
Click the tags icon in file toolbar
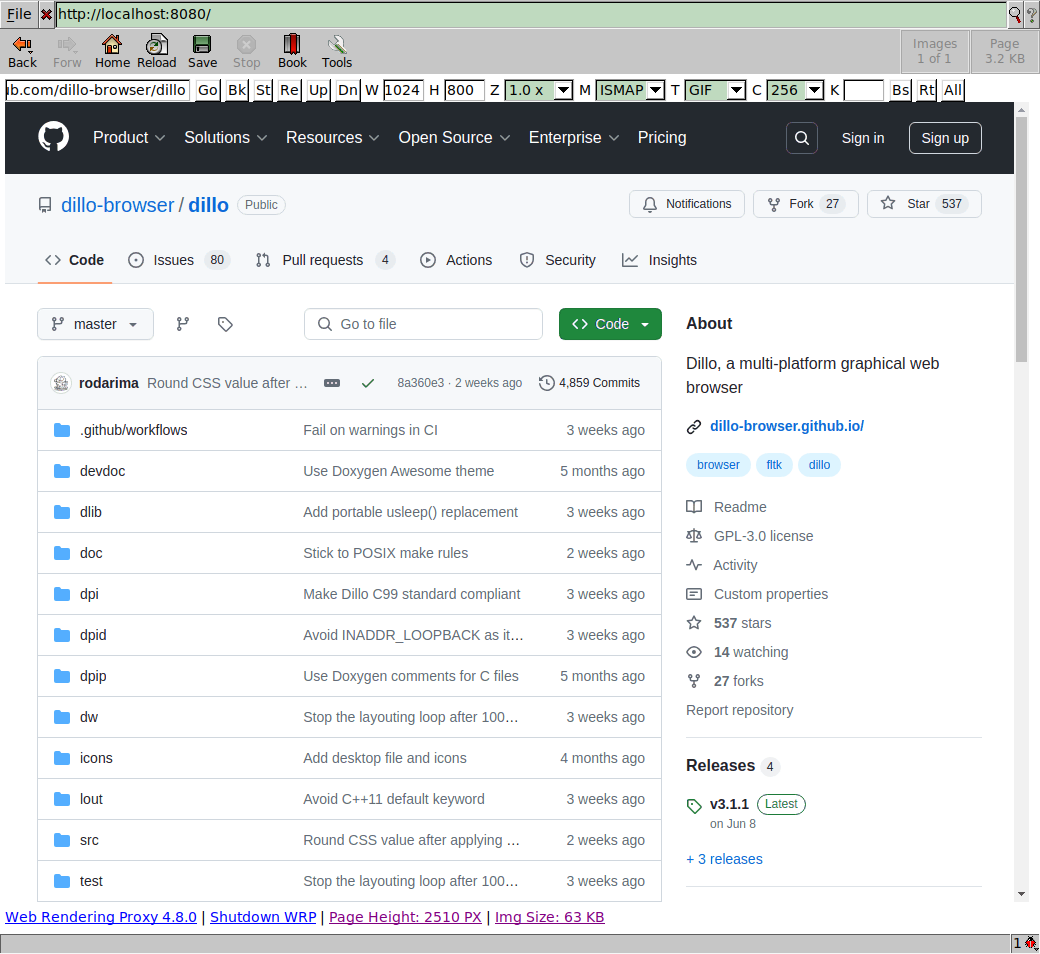225,324
